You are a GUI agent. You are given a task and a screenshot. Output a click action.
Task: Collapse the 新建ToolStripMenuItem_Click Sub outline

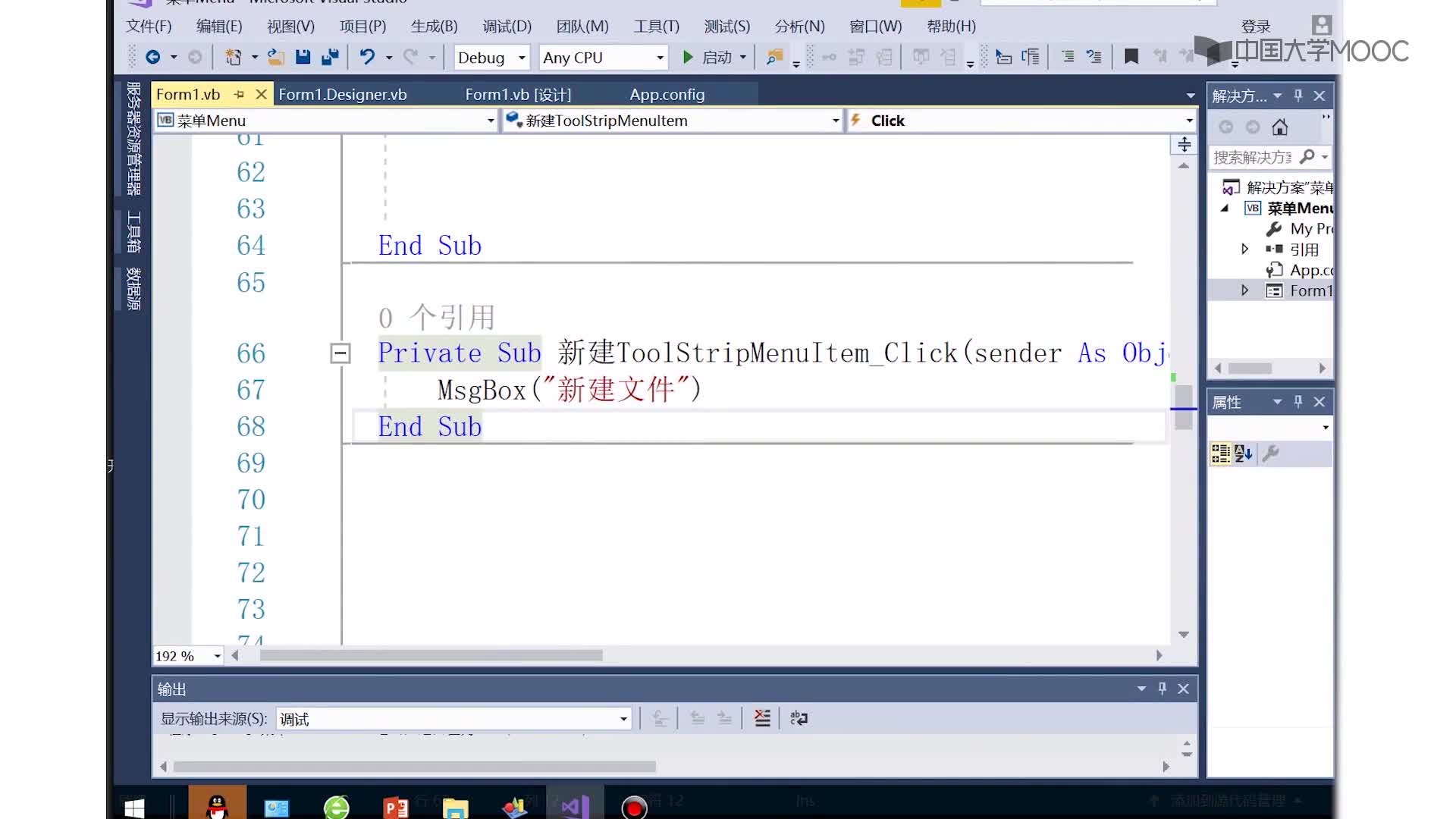pos(340,353)
